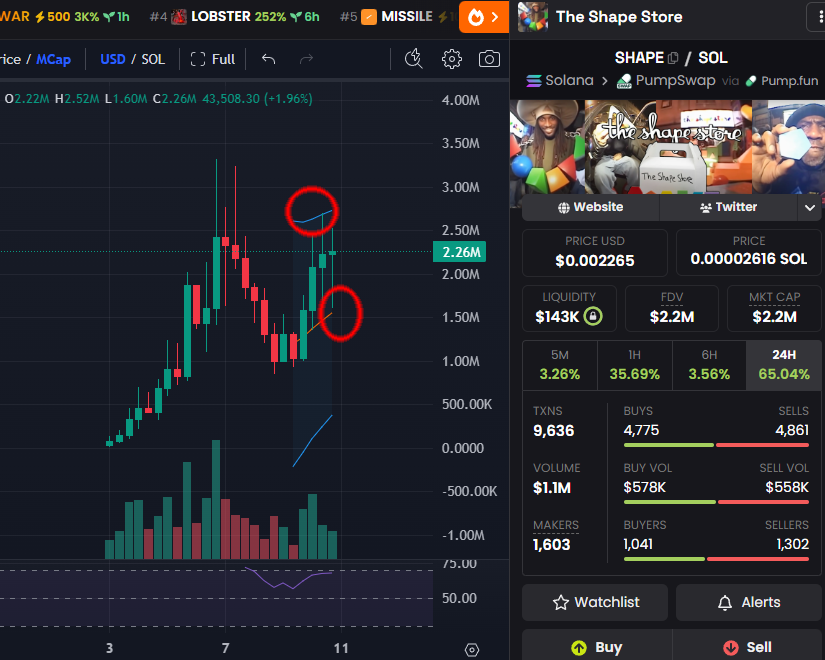Switch chart to MCap mode
The width and height of the screenshot is (825, 660).
pos(53,59)
